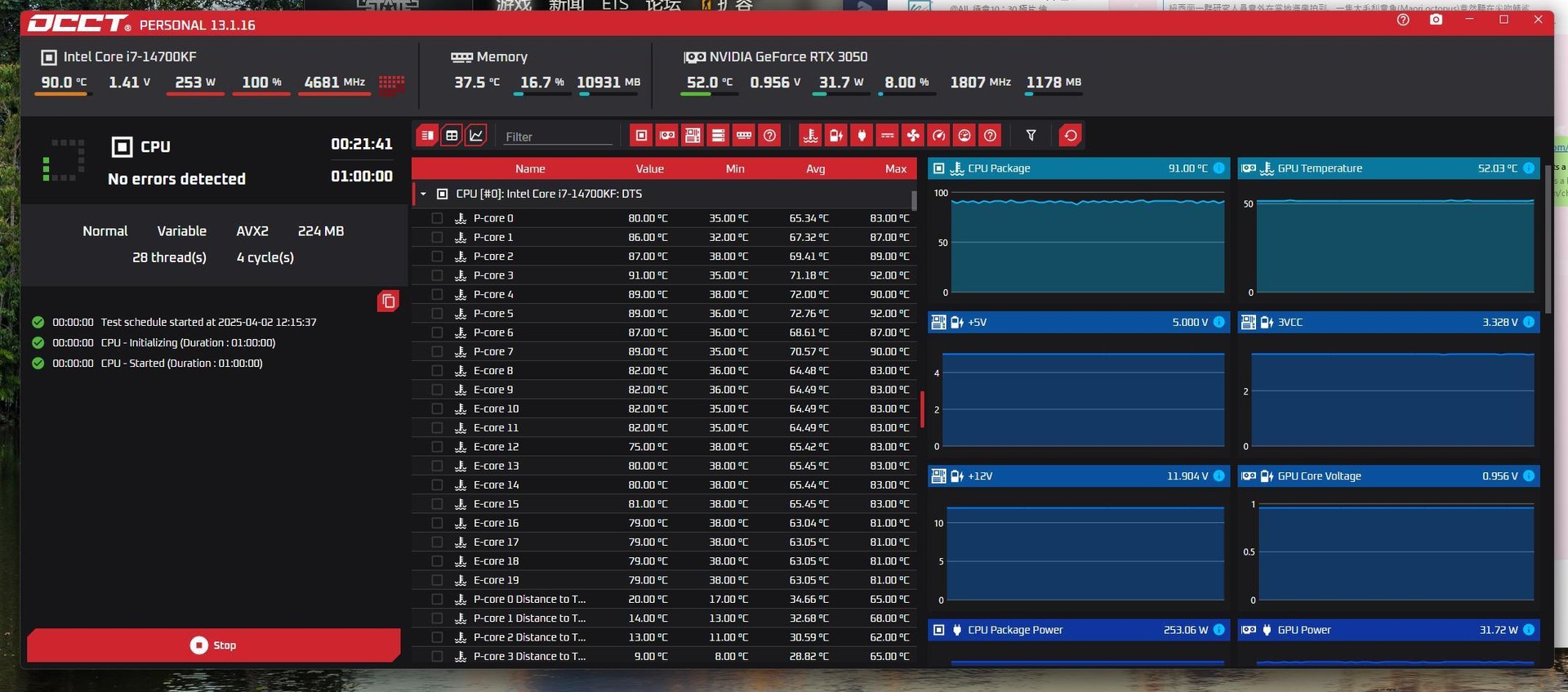Check the P-core 7 checkbox
The image size is (1568, 692).
click(x=437, y=351)
